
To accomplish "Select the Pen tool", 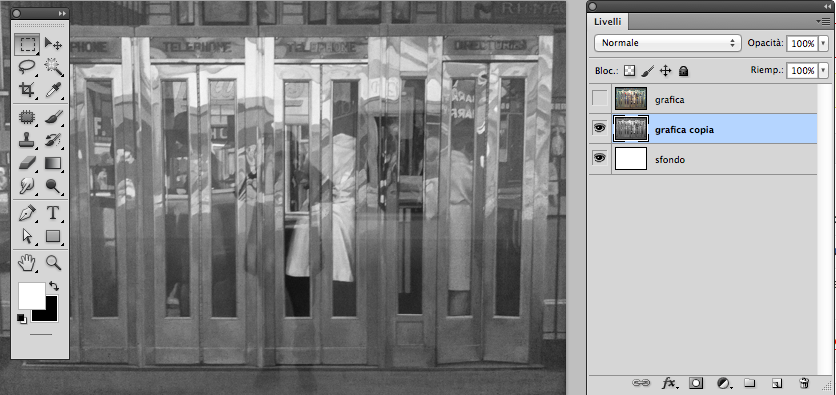I will (27, 213).
